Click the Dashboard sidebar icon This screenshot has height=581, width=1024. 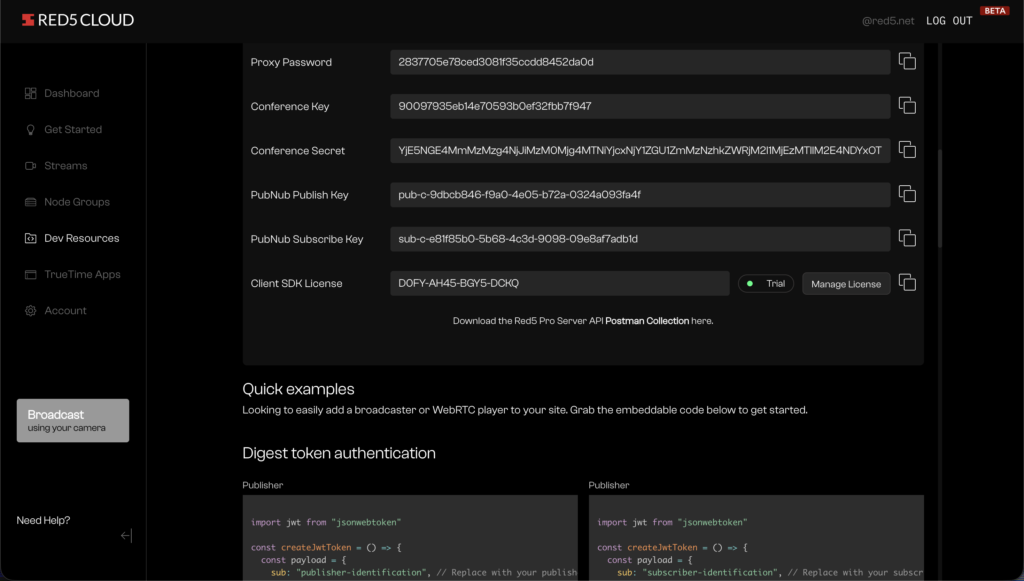tap(31, 93)
